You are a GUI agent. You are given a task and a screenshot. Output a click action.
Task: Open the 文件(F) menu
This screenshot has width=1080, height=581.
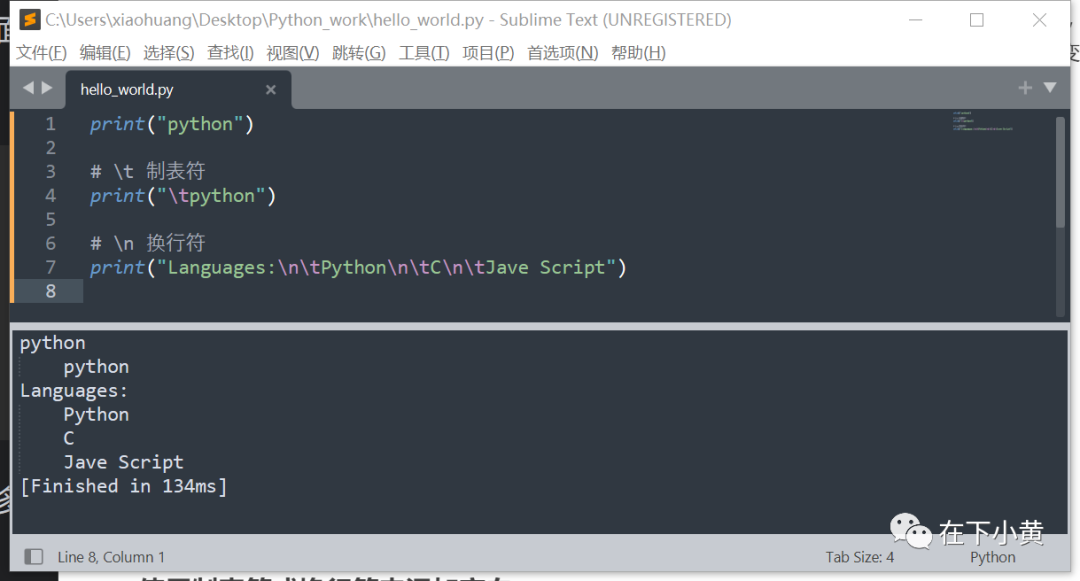coord(41,53)
